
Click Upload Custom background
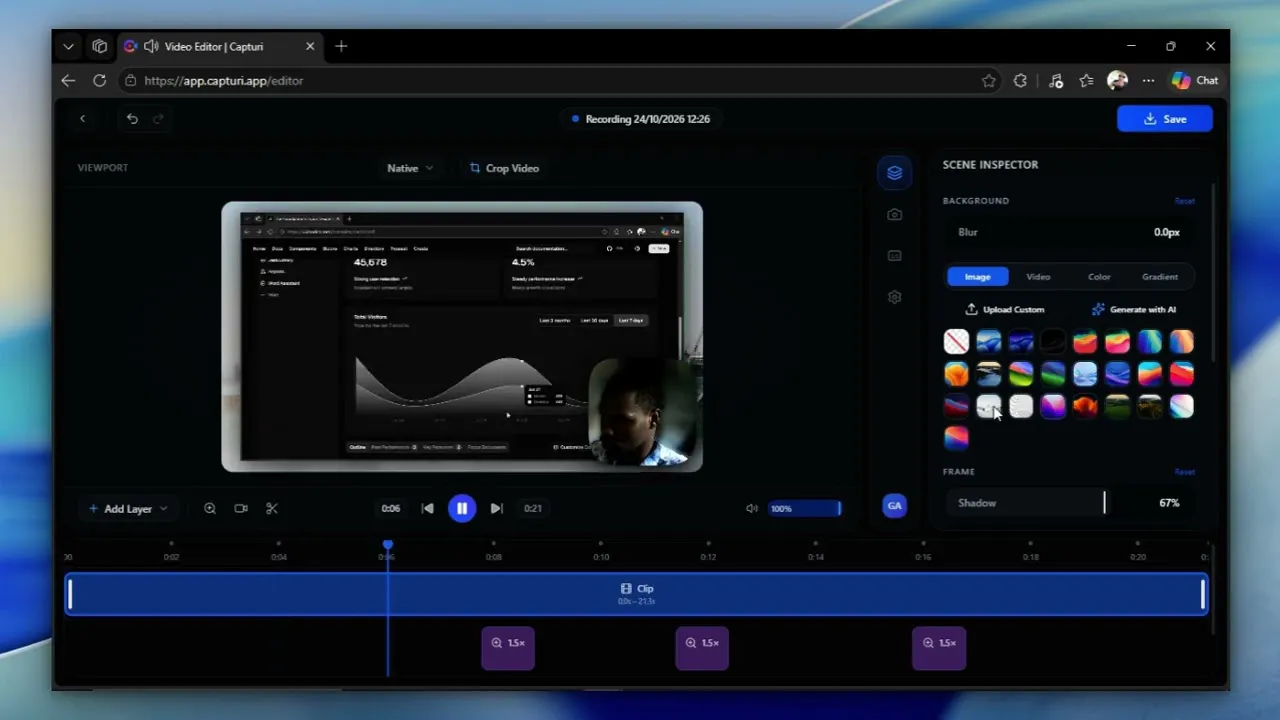(x=1005, y=310)
